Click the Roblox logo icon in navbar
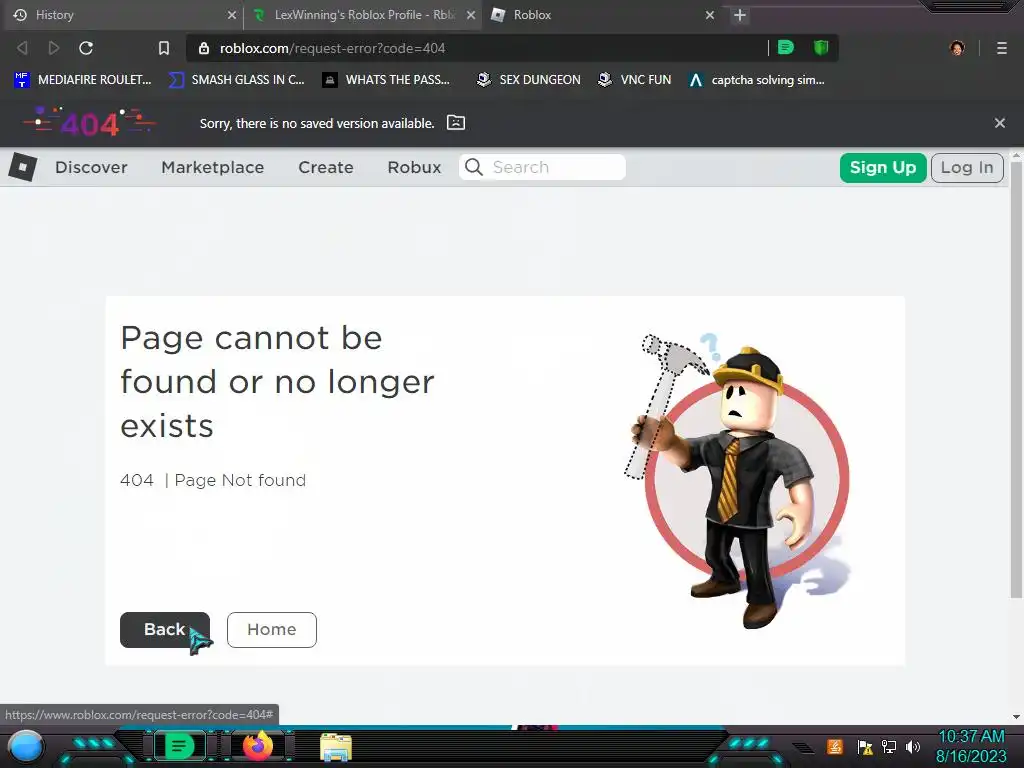This screenshot has width=1024, height=768. (23, 167)
